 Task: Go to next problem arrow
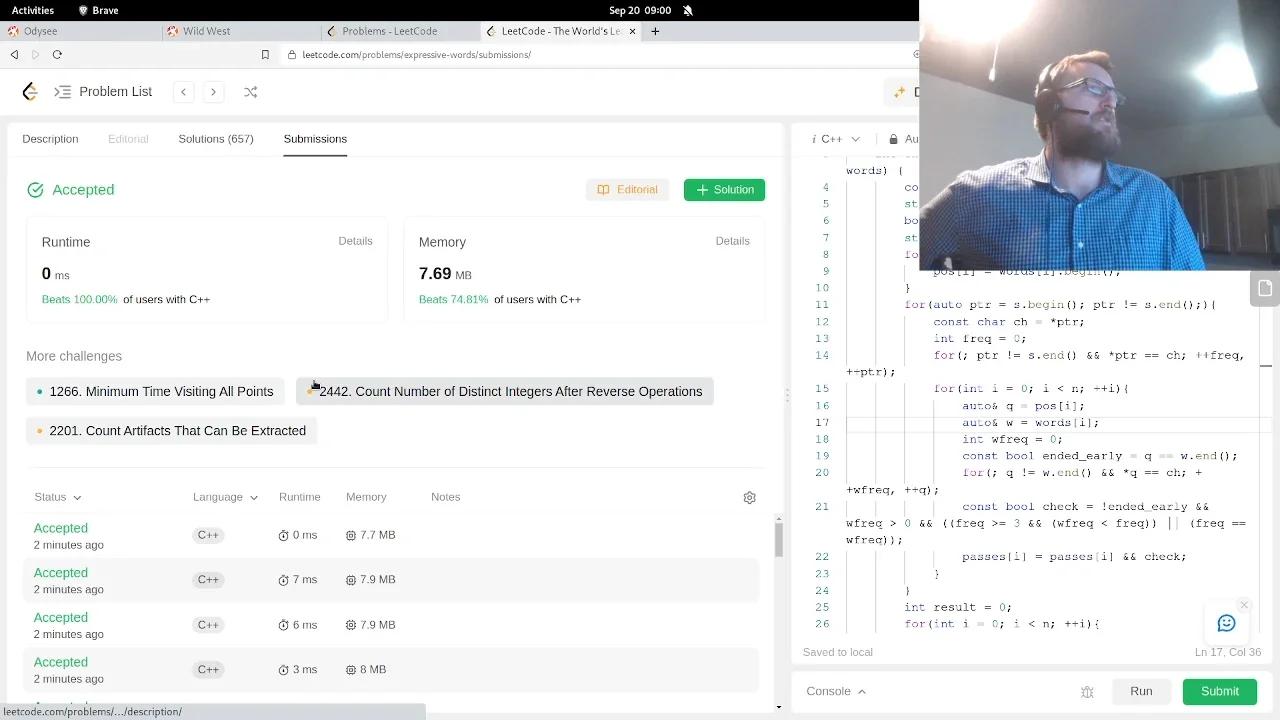click(x=213, y=92)
